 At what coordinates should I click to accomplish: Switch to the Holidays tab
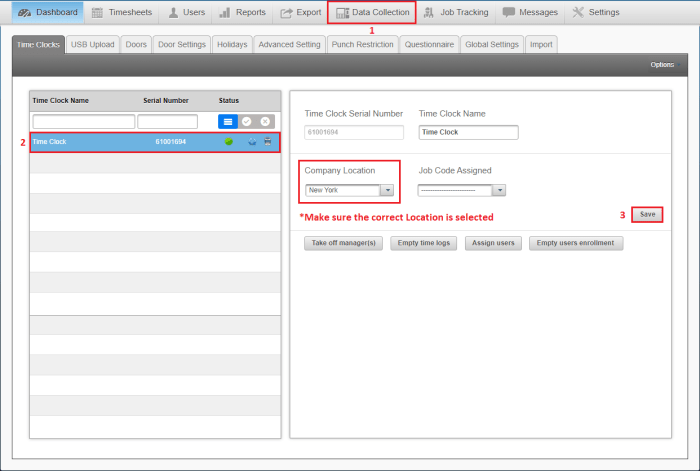[x=232, y=45]
